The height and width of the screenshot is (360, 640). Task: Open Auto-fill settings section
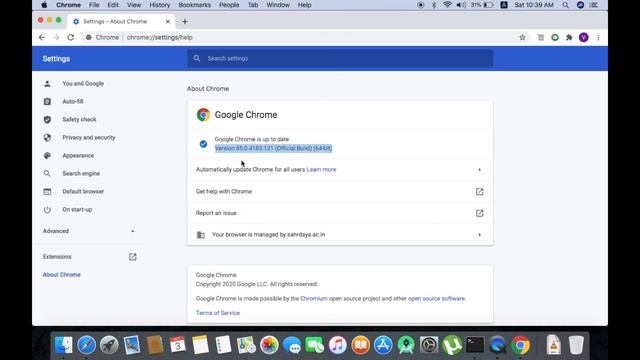[73, 101]
